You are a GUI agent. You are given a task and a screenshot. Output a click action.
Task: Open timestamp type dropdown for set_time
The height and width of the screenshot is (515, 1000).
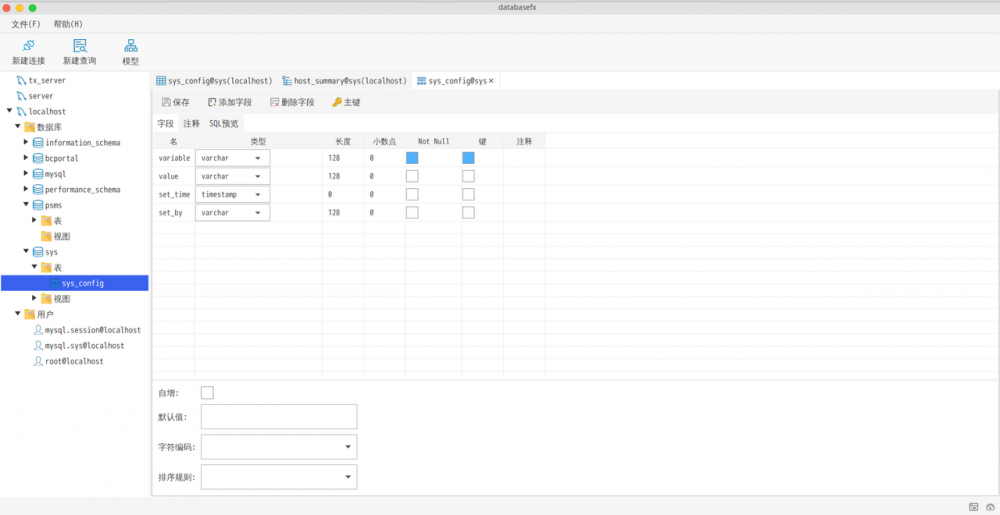click(233, 194)
